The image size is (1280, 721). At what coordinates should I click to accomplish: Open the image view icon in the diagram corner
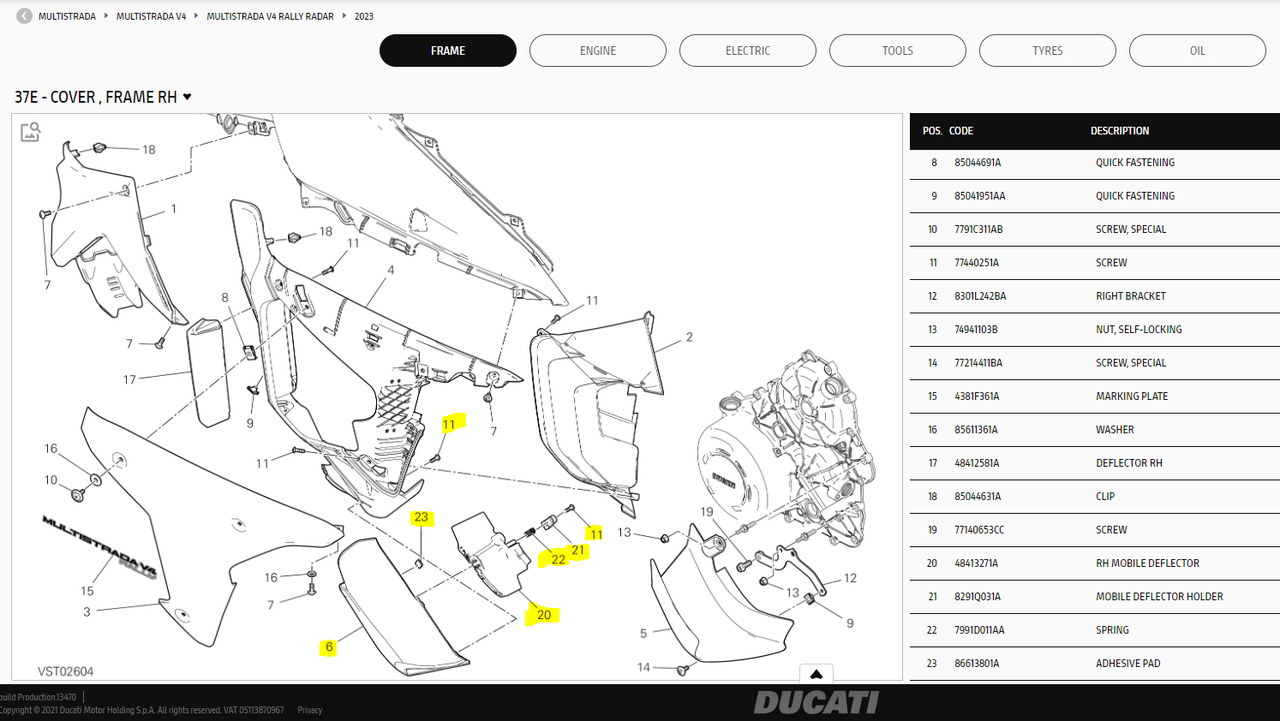[x=31, y=131]
